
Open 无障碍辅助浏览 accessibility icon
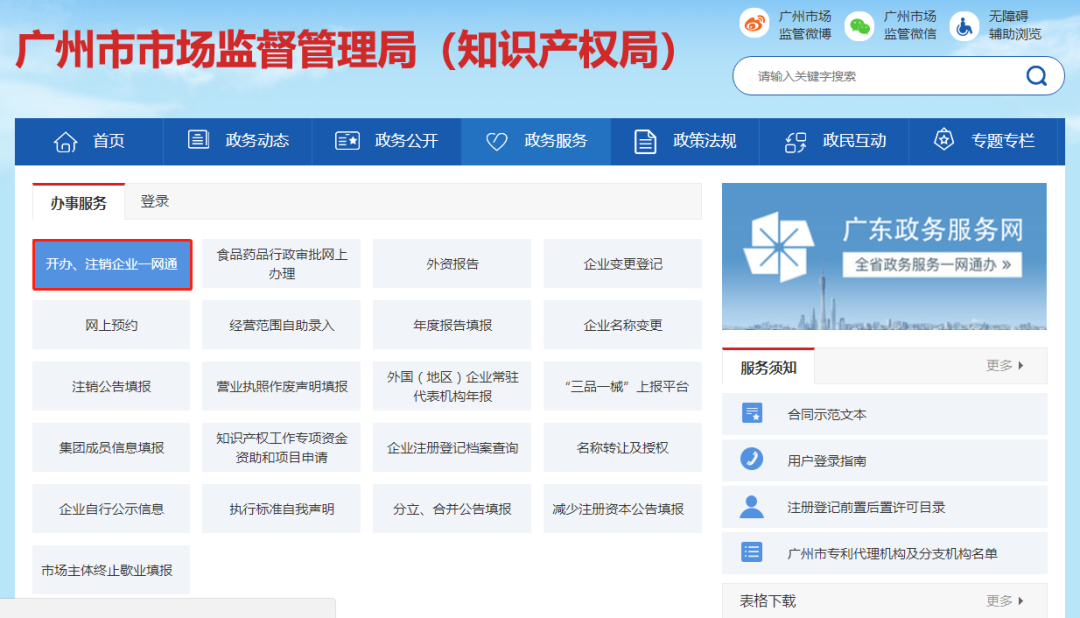965,25
